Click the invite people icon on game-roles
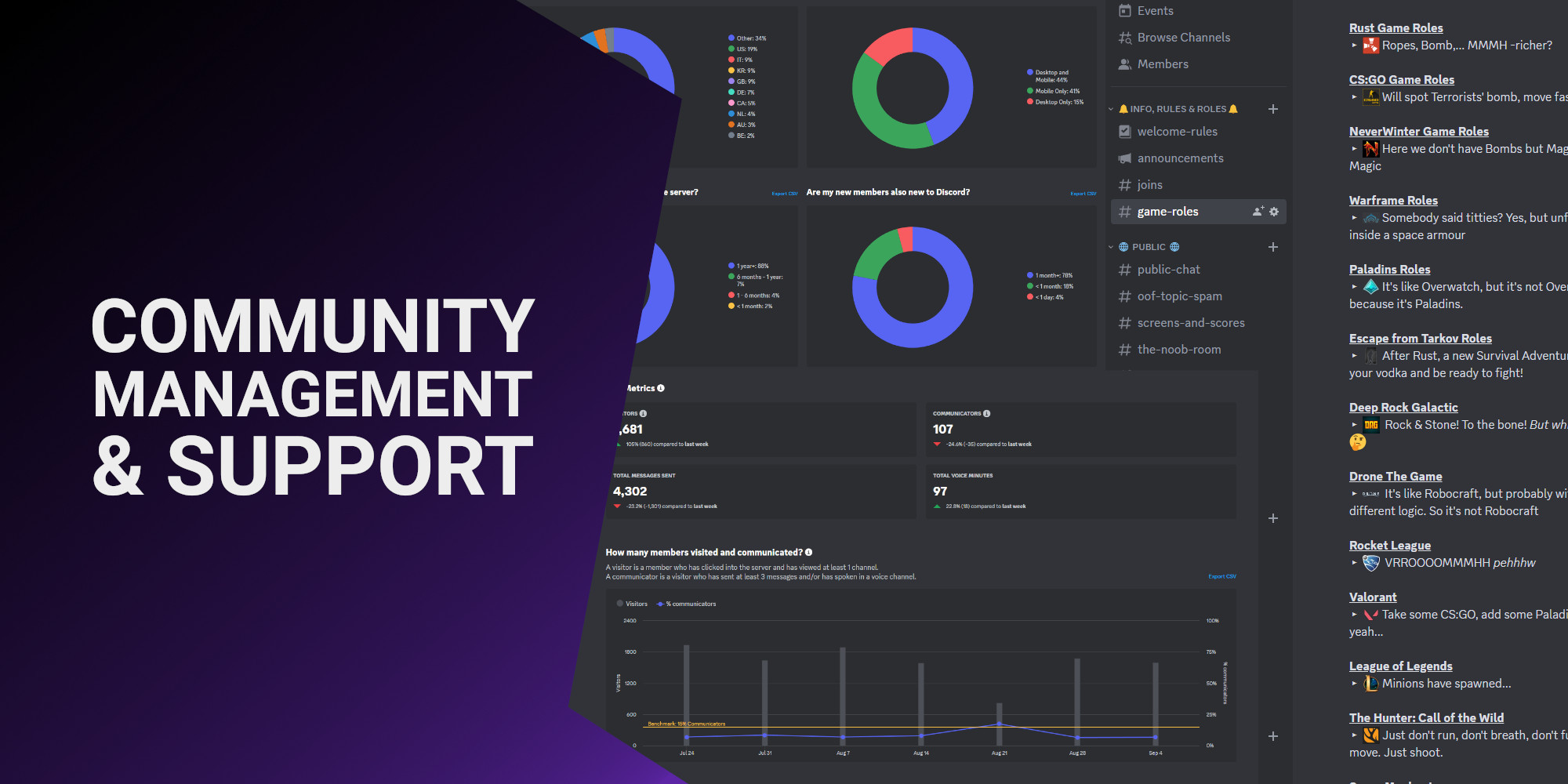1568x784 pixels. [1258, 212]
